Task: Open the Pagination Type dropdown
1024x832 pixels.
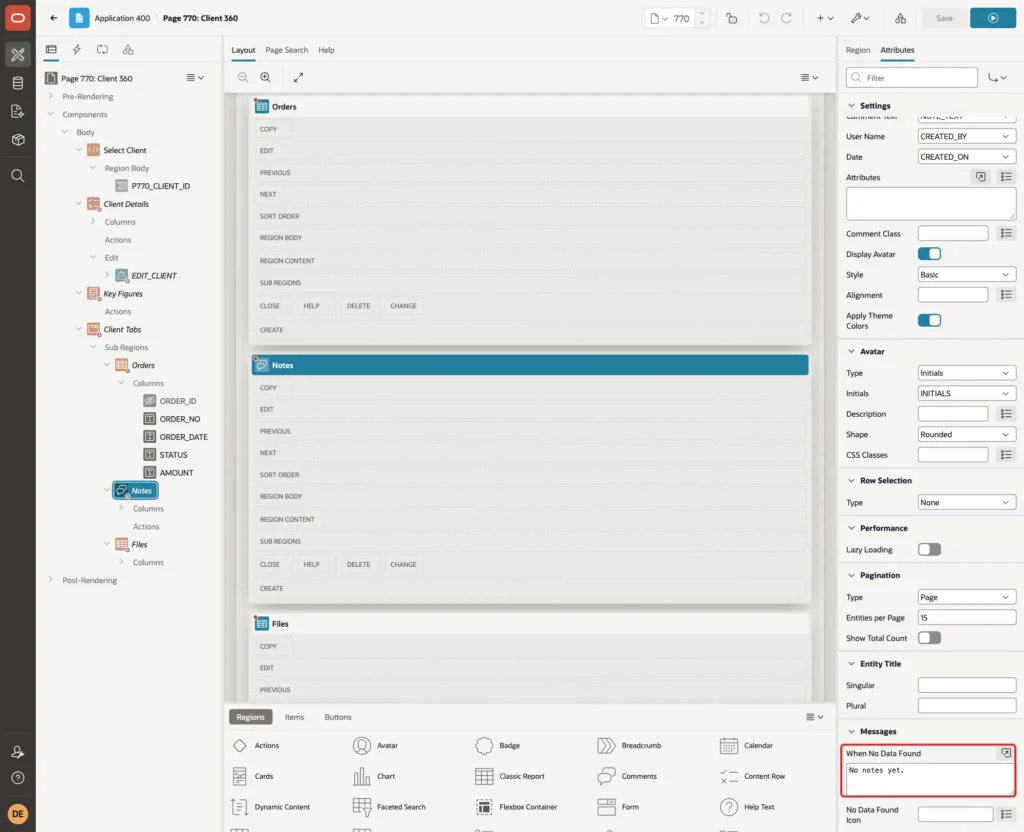Action: coord(966,598)
